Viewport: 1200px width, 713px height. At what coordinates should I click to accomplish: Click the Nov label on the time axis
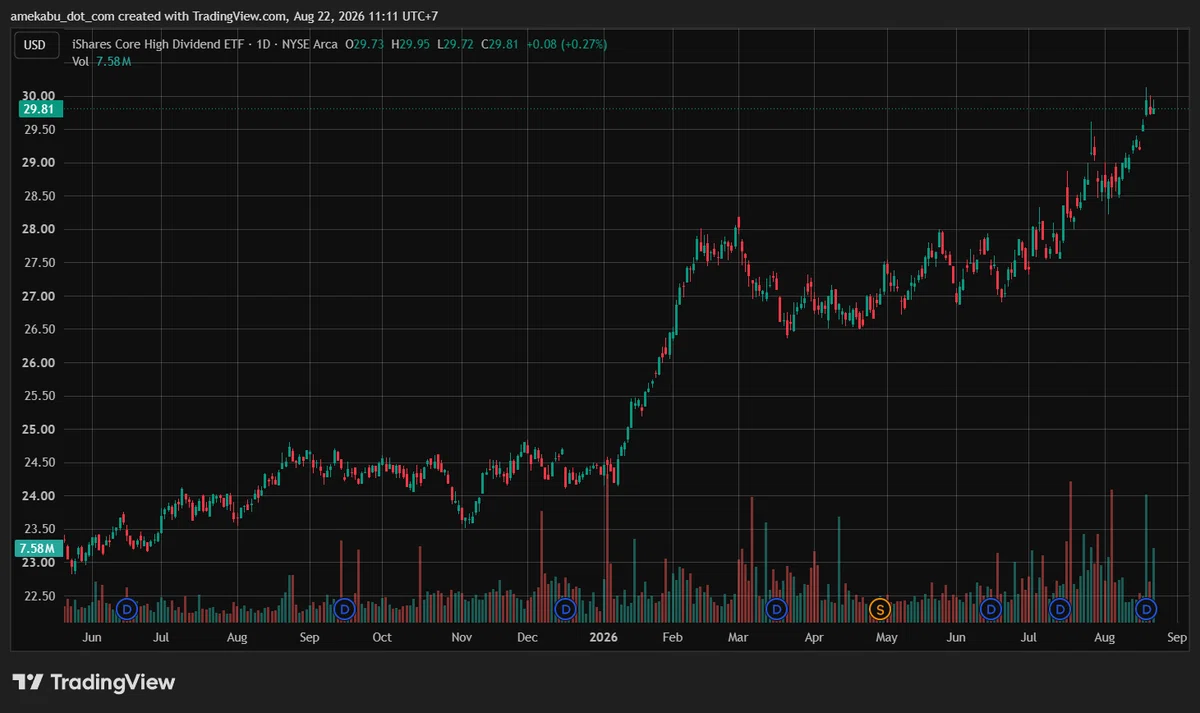pyautogui.click(x=460, y=637)
